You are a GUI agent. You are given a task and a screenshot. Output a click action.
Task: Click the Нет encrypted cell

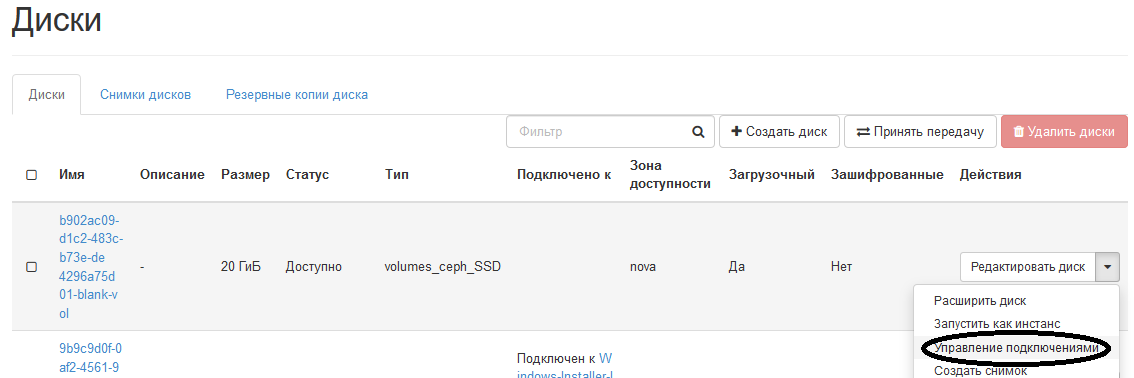point(841,267)
